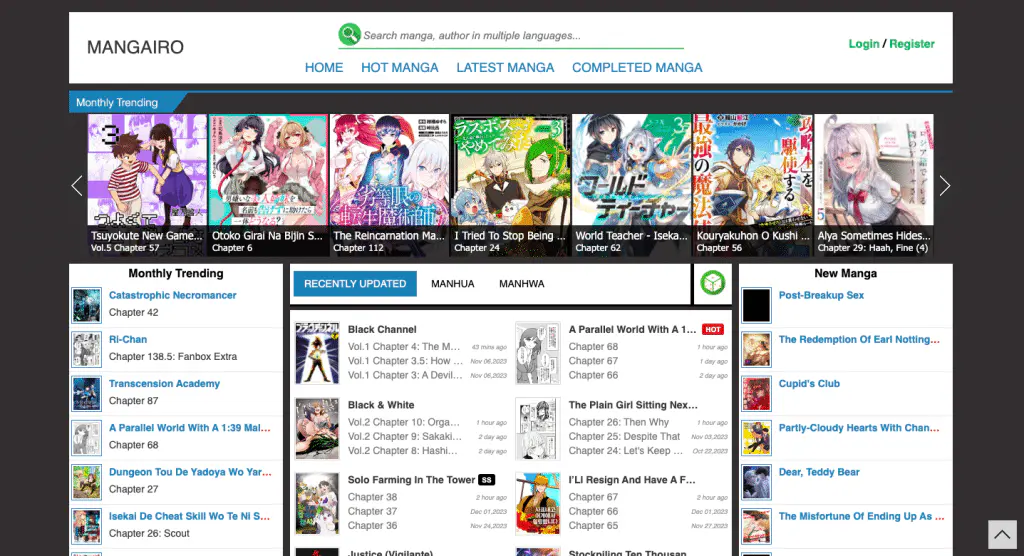
Task: Switch to the MANHUA tab
Action: (453, 284)
